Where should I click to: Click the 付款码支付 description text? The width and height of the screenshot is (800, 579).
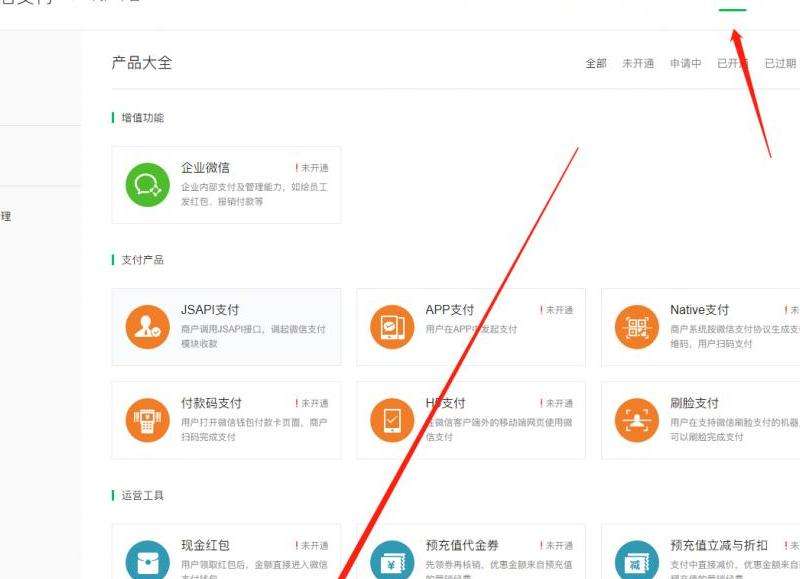pyautogui.click(x=255, y=430)
